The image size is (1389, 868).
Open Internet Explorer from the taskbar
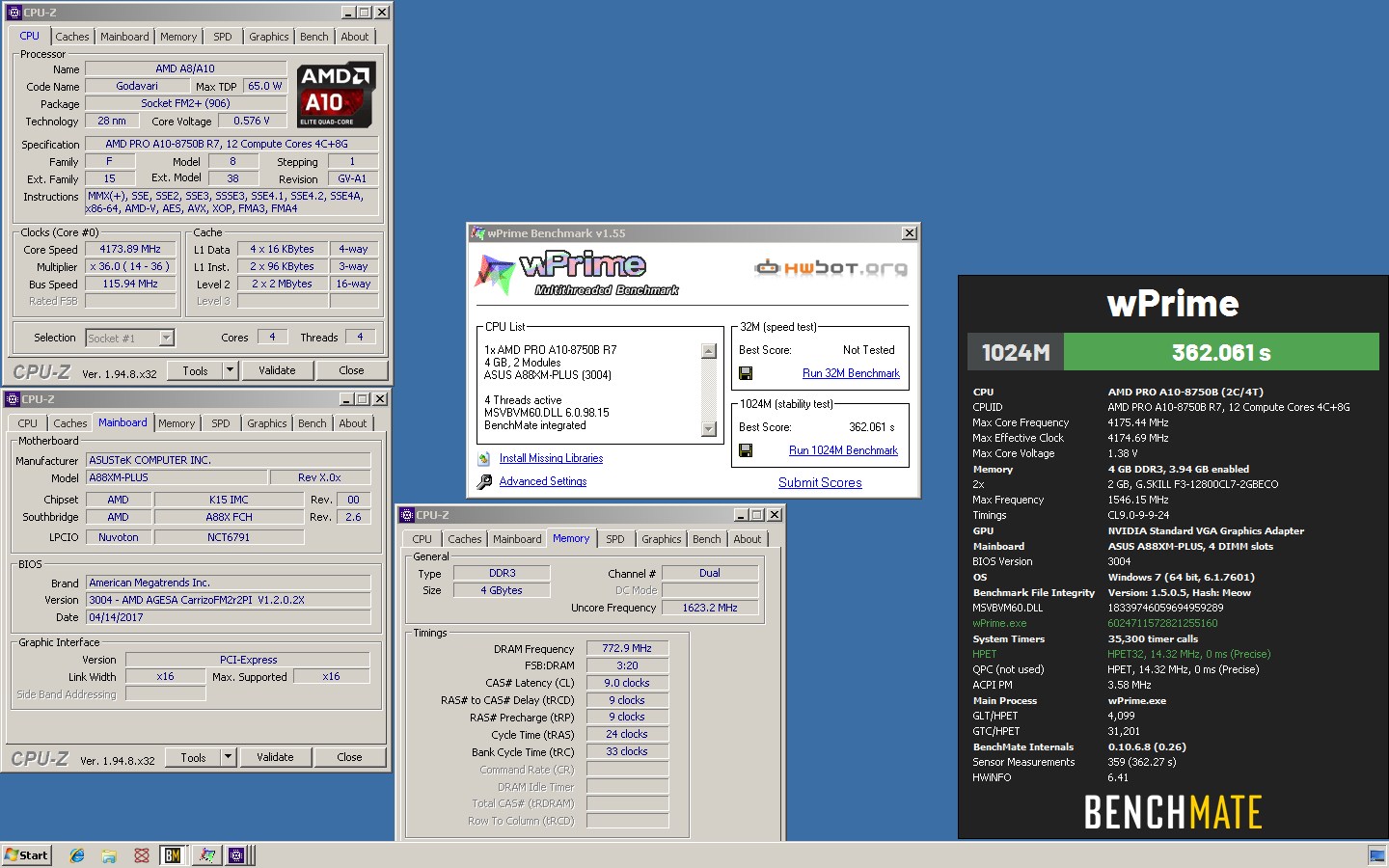click(x=77, y=855)
